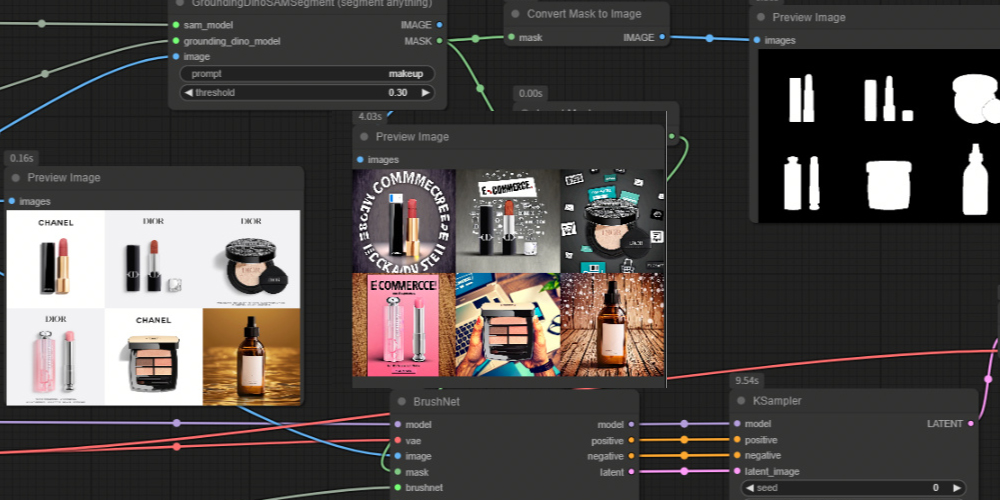
Task: Increase the KSampler seed with the right arrow
Action: 957,488
